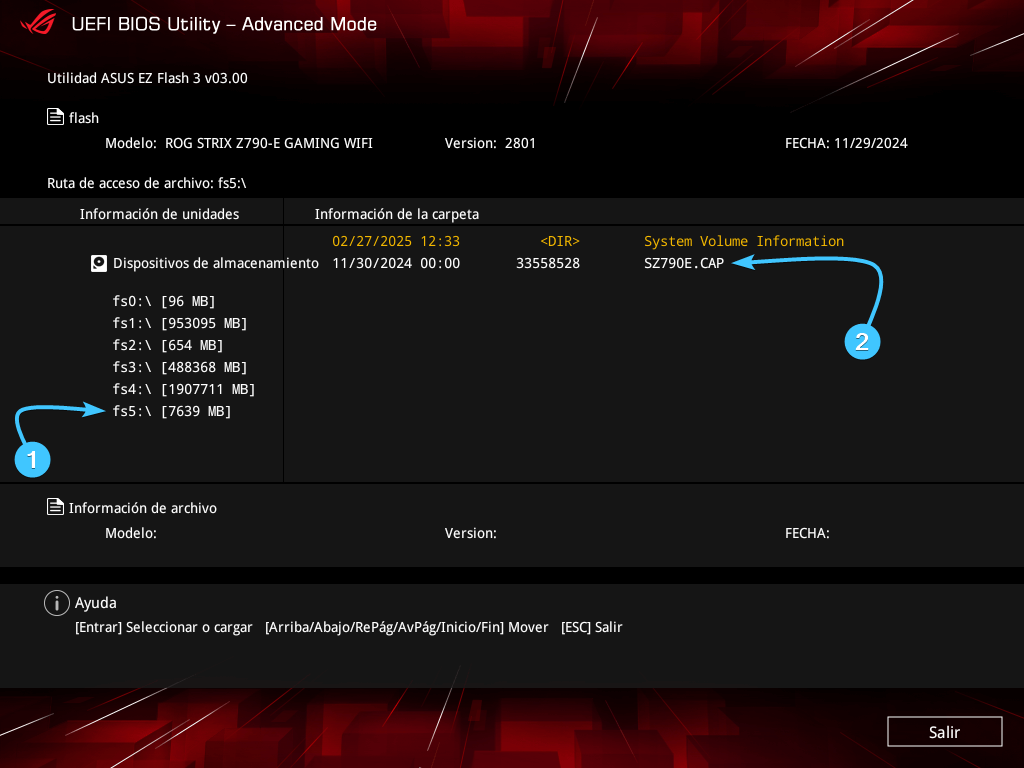The width and height of the screenshot is (1024, 768).
Task: Click the Utilidad ASUS EZ Flash 3 title
Action: 147,78
